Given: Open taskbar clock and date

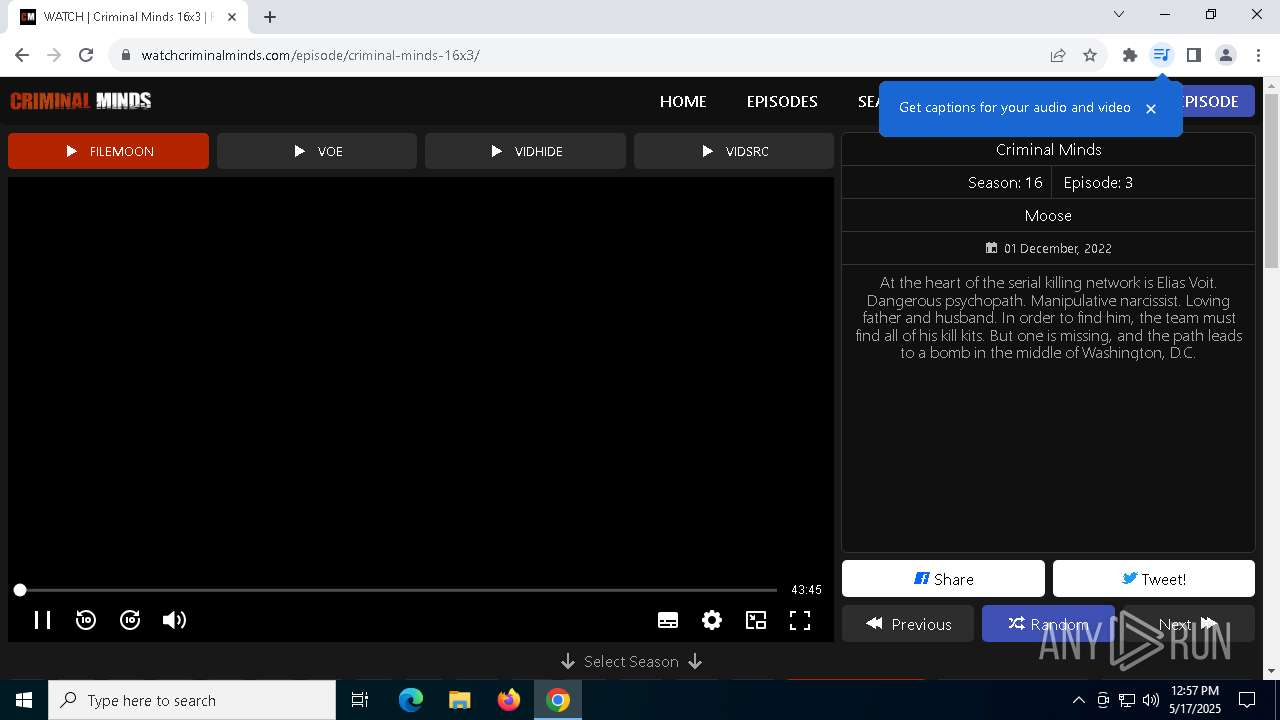Looking at the screenshot, I should point(1195,700).
